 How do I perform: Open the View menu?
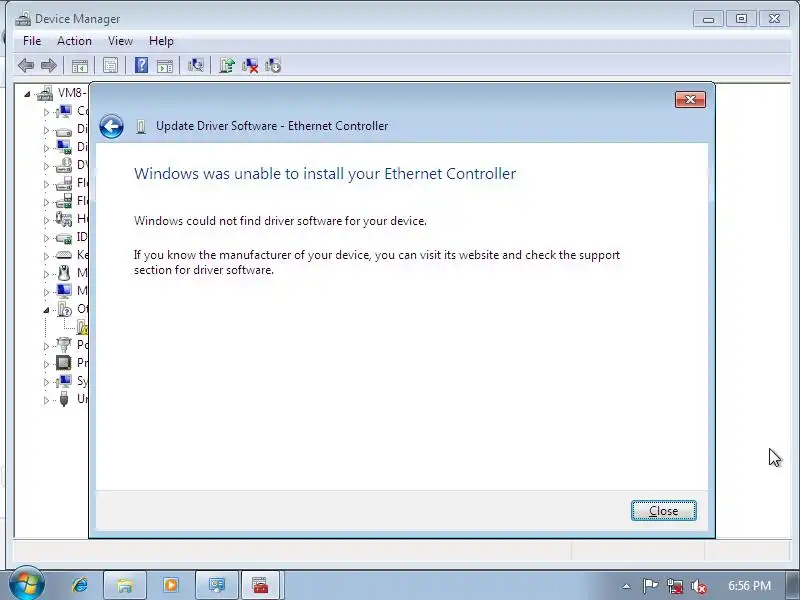point(120,41)
